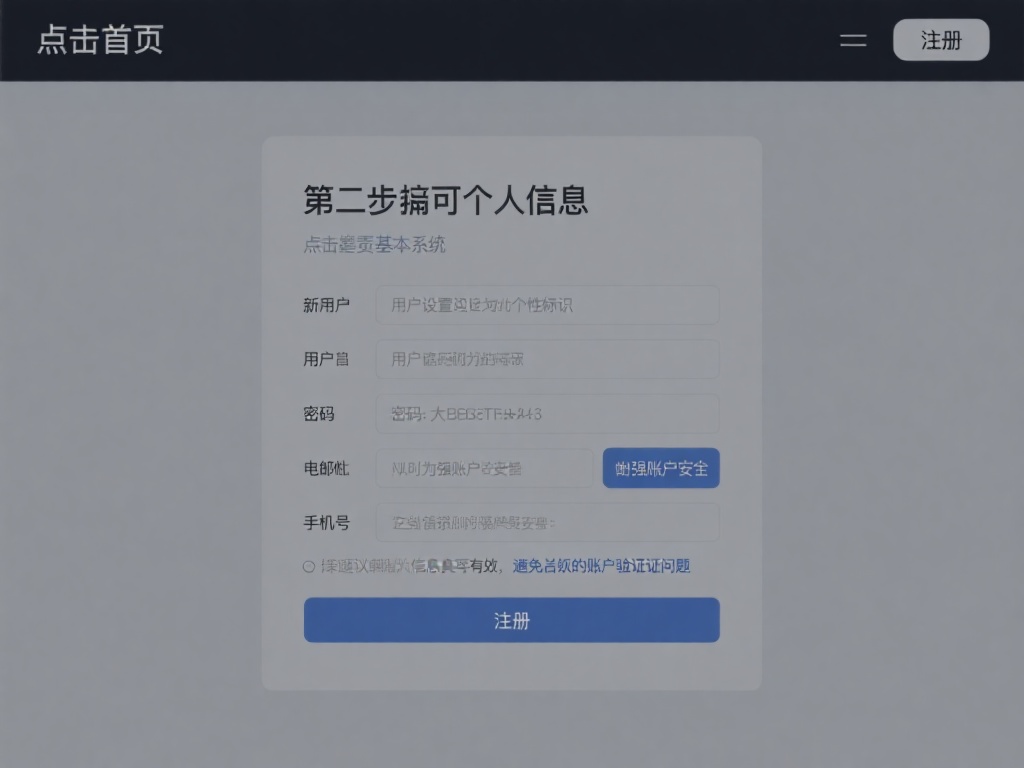Viewport: 1024px width, 768px height.
Task: Click the gray subtitle under the heading
Action: pos(374,245)
